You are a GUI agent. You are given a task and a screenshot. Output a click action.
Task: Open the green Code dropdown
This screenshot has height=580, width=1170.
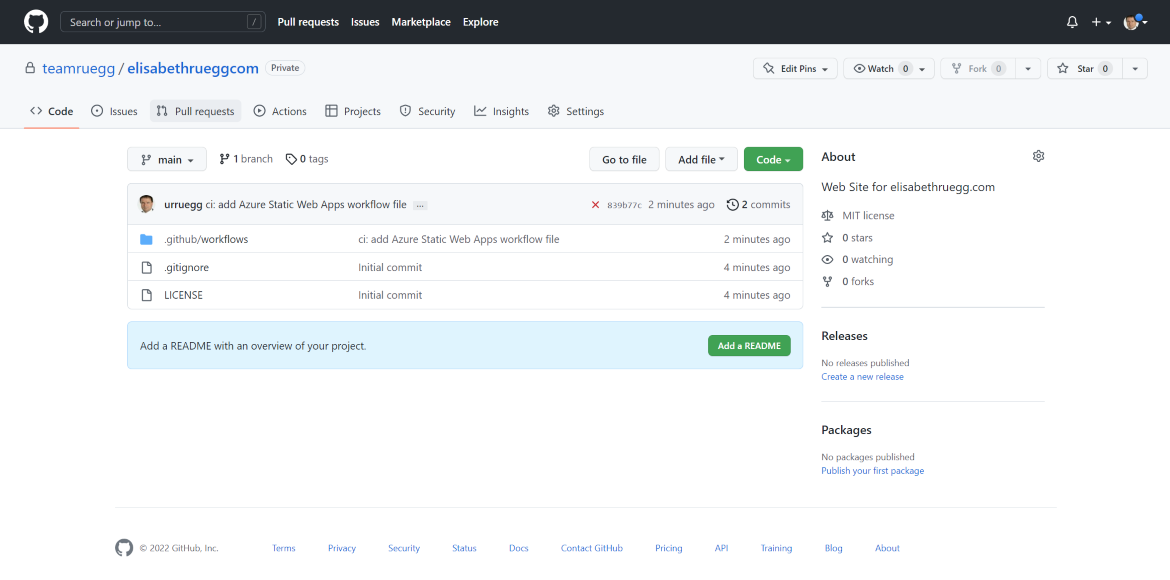773,159
